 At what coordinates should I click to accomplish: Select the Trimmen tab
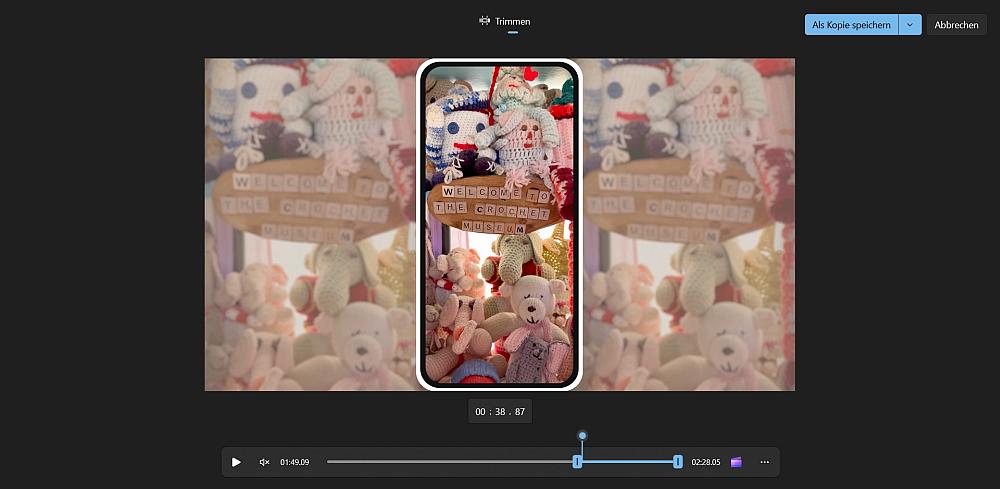tap(512, 21)
